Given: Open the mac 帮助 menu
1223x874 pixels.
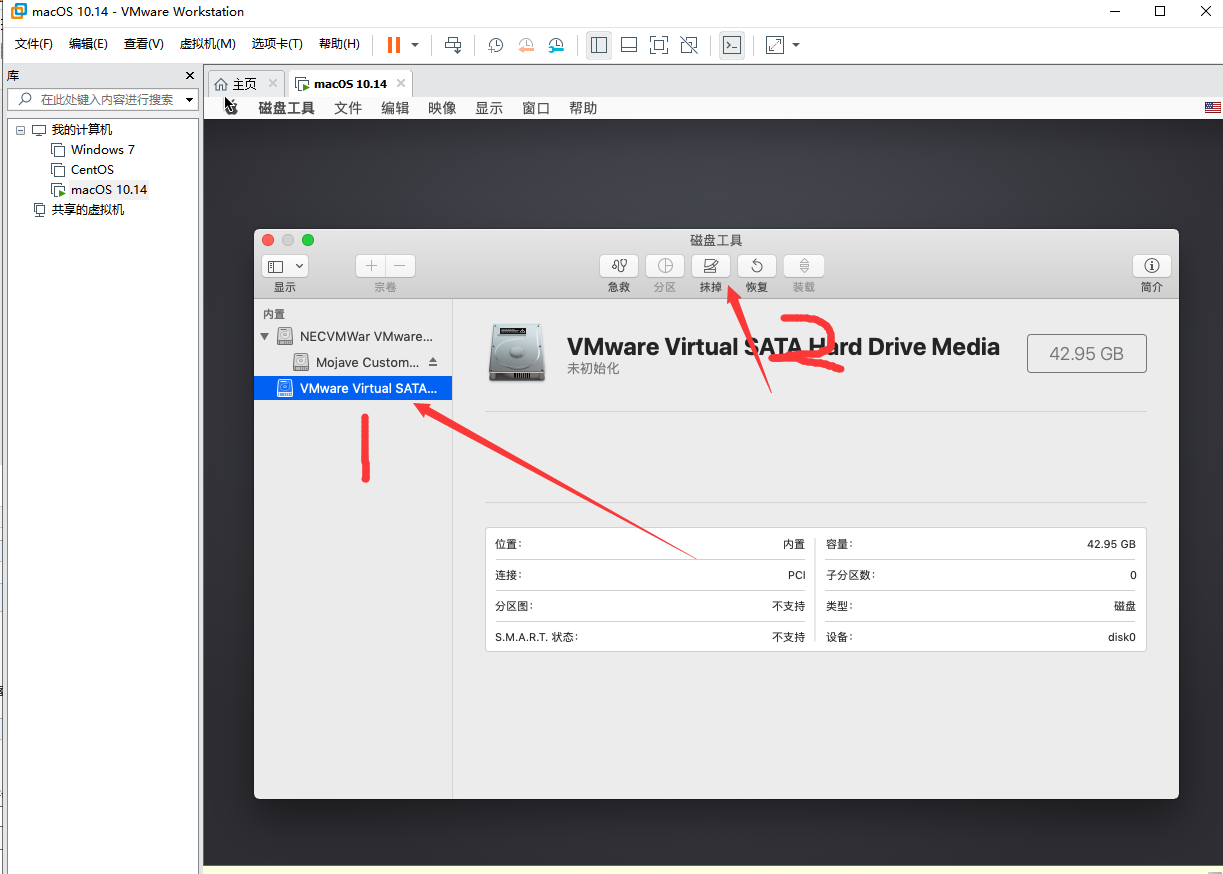Looking at the screenshot, I should 583,108.
